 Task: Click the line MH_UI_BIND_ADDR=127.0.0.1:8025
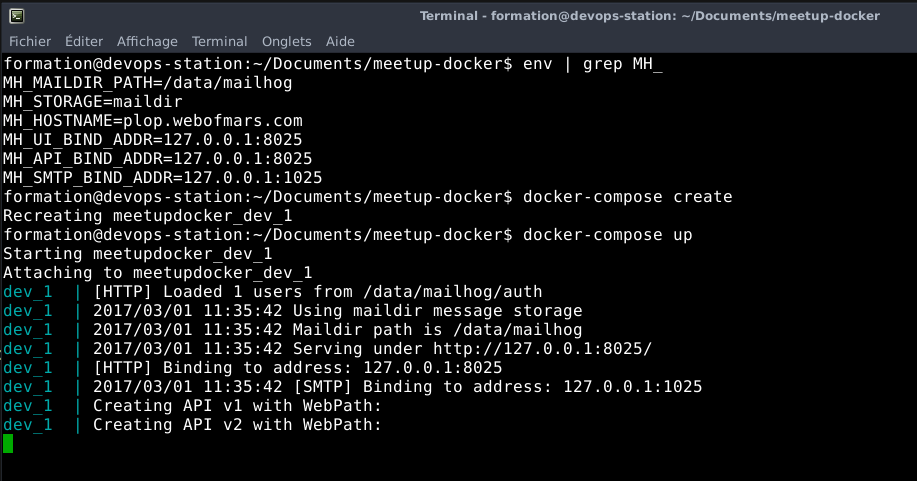pyautogui.click(x=153, y=139)
